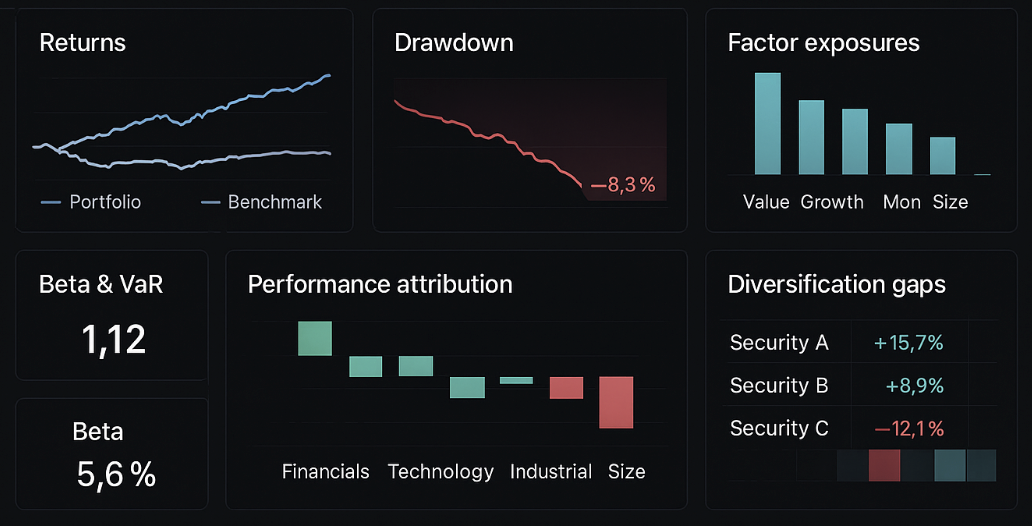Select the Security B row
This screenshot has height=526, width=1032.
pos(779,386)
